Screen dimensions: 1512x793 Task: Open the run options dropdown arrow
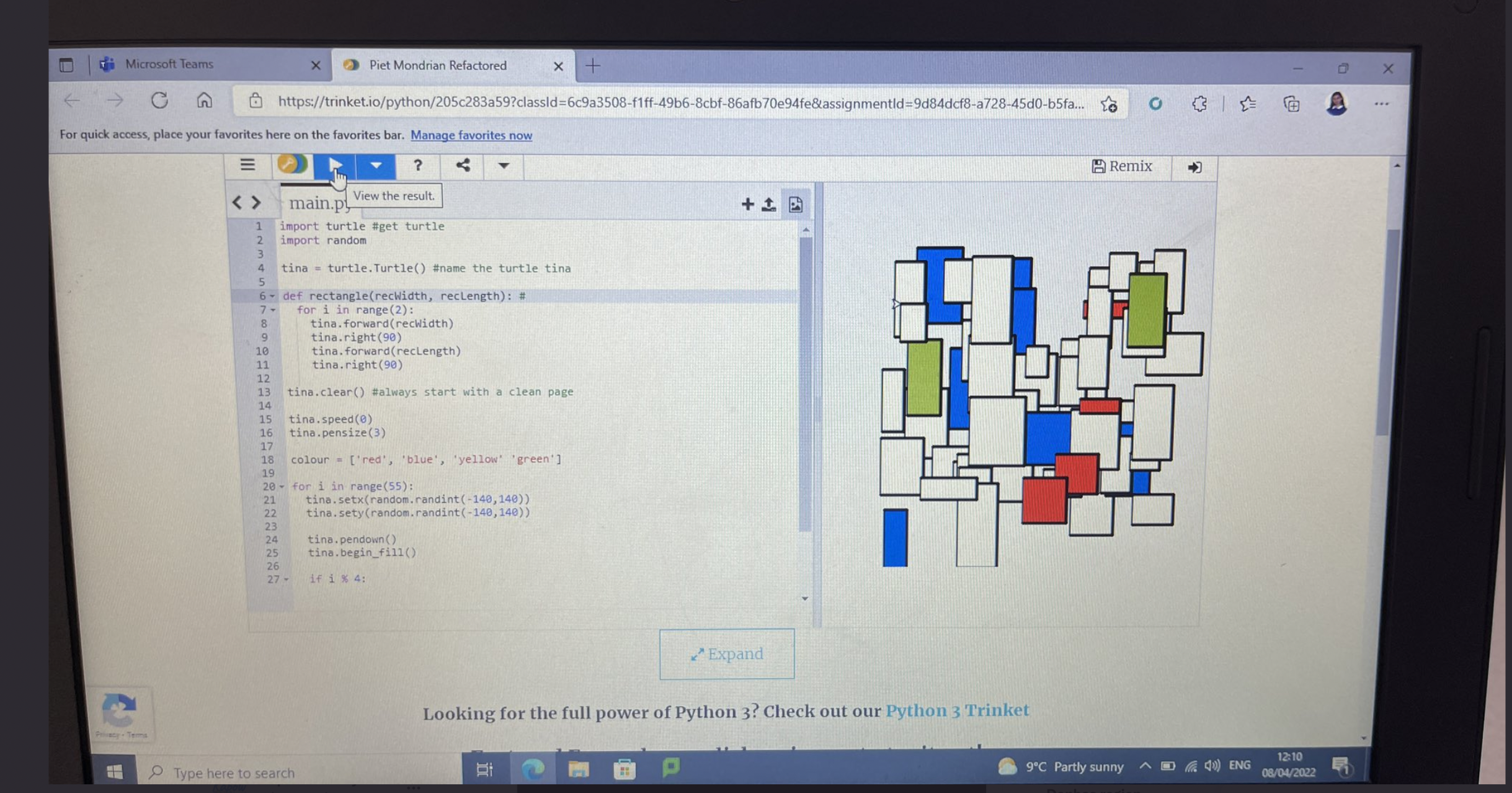376,166
